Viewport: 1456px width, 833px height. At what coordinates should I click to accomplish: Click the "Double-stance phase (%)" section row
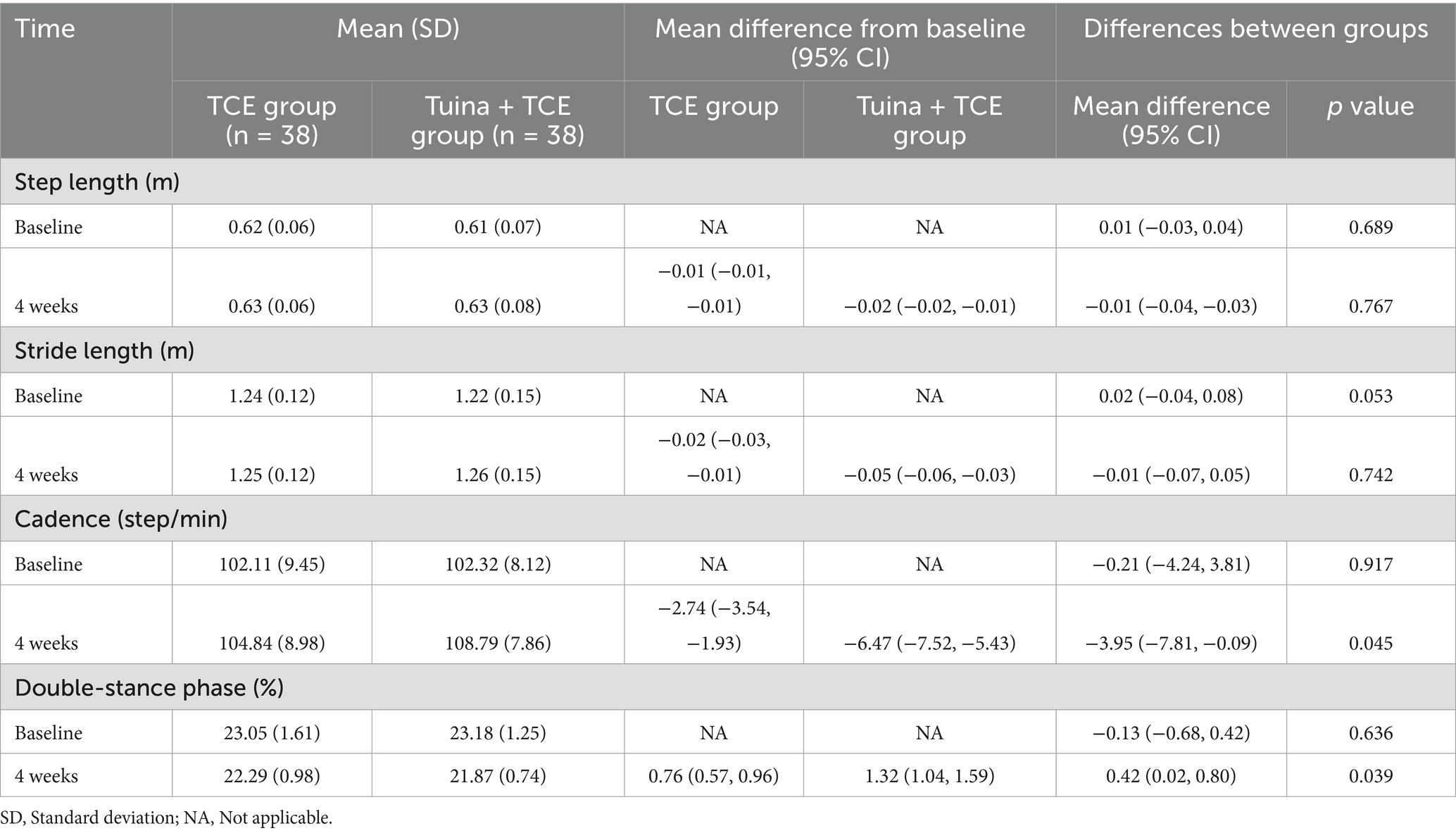click(149, 687)
